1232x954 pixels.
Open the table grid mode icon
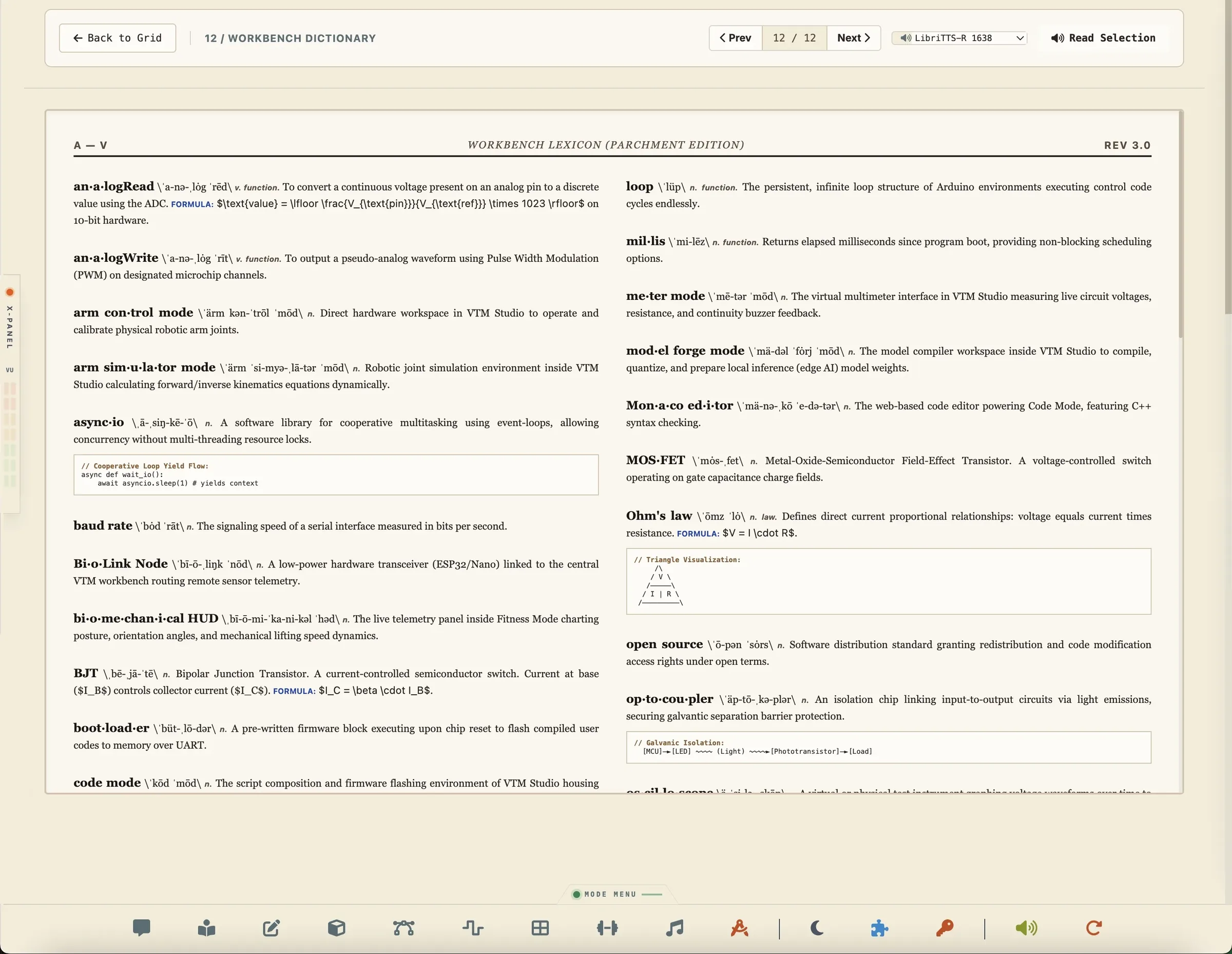(x=540, y=928)
